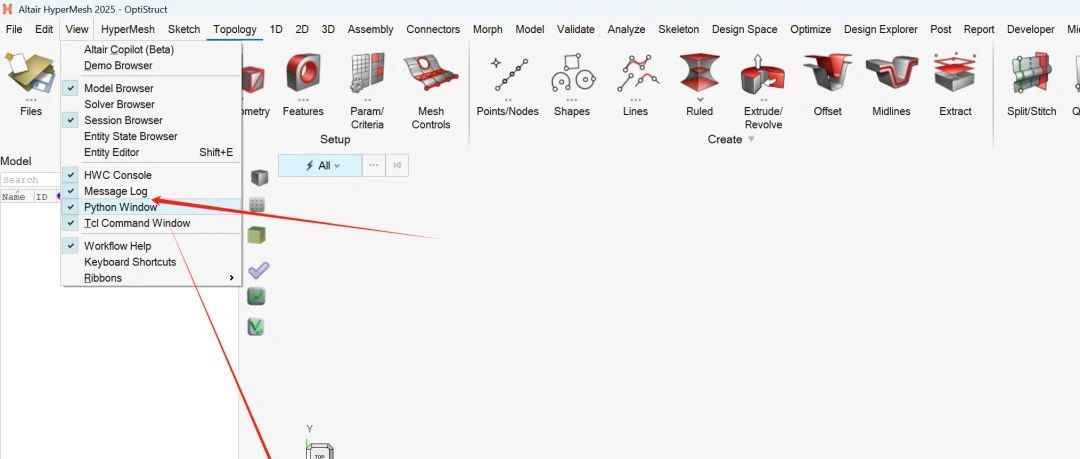This screenshot has width=1080, height=459.
Task: Open the Param/Criteria tool
Action: point(366,74)
